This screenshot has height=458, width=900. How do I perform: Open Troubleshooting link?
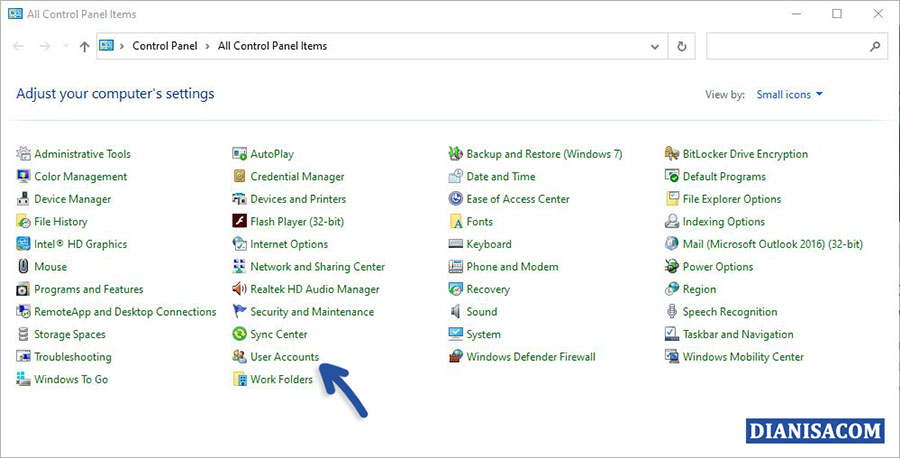pos(73,356)
